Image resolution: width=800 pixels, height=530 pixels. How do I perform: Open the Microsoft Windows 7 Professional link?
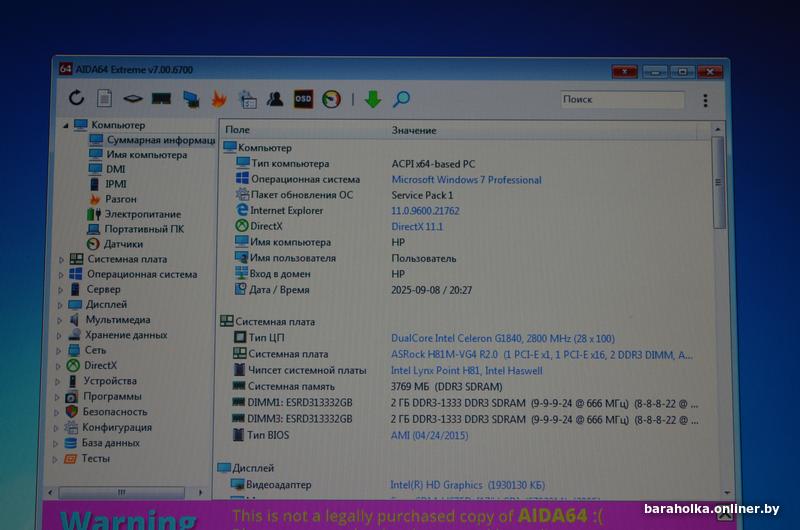[x=466, y=180]
